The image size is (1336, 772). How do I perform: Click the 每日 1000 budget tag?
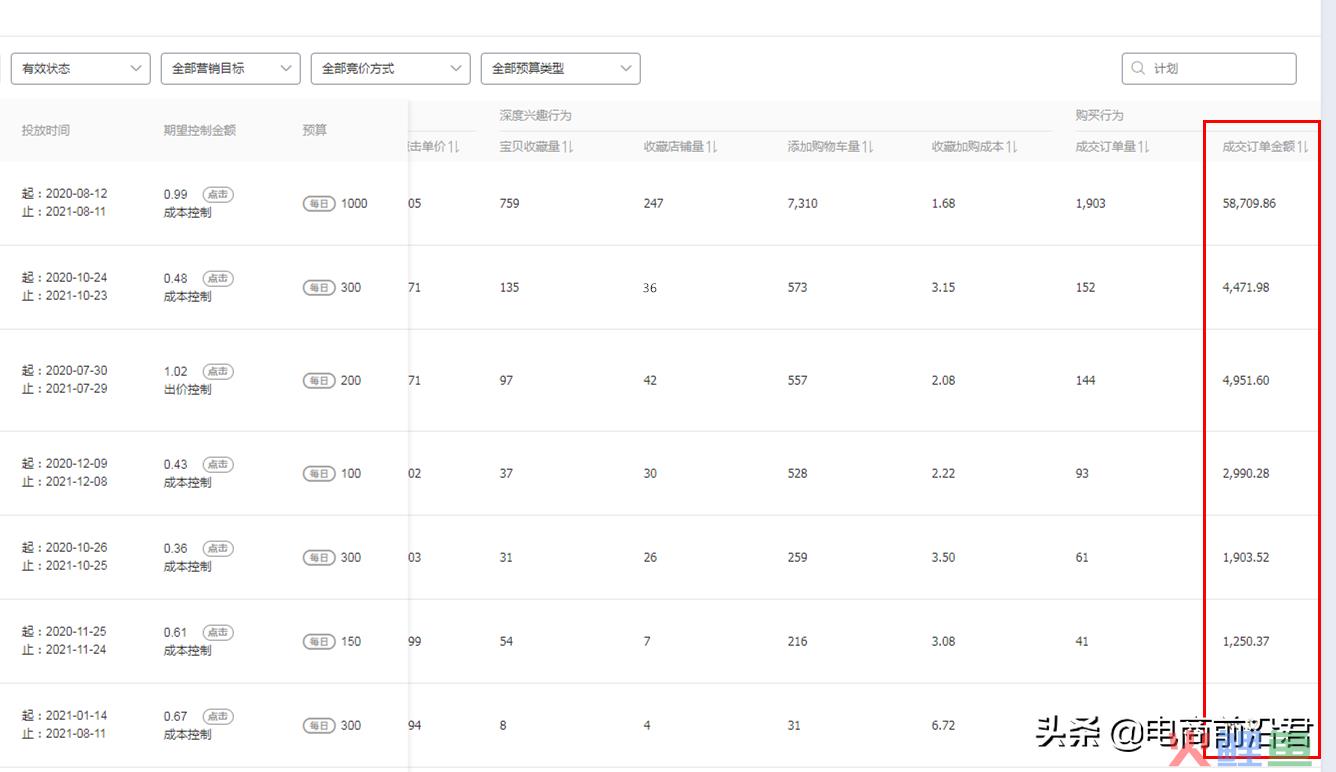(x=334, y=203)
